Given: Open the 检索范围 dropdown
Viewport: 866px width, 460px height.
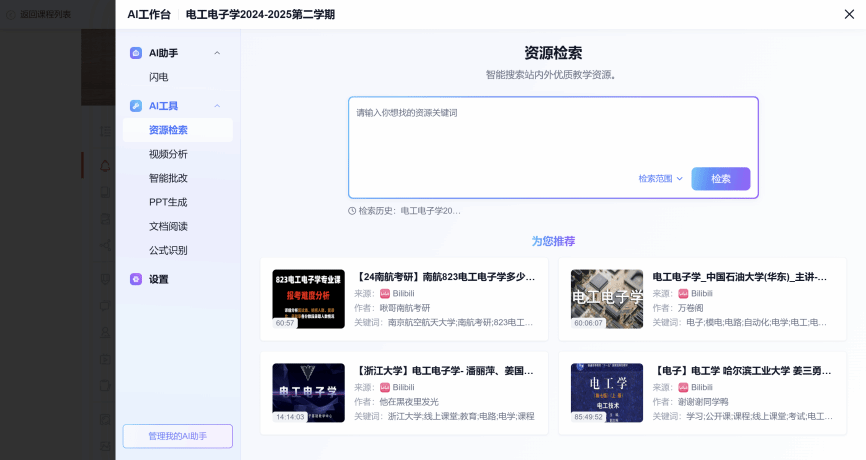Looking at the screenshot, I should 660,179.
